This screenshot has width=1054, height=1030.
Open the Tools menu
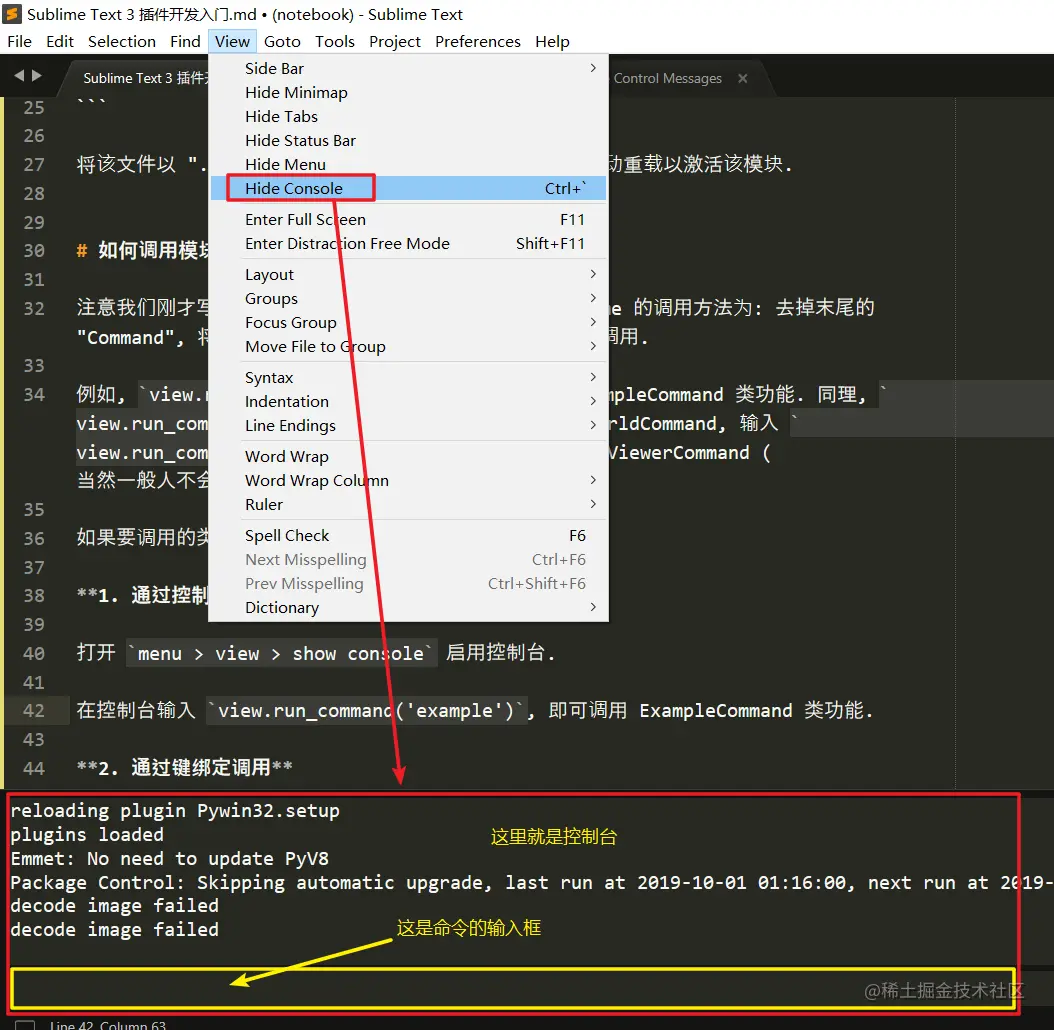coord(335,42)
